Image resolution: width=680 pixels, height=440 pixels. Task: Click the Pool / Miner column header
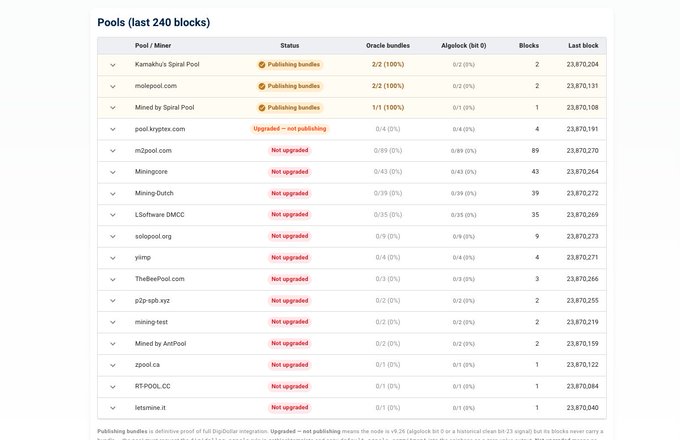coord(153,46)
